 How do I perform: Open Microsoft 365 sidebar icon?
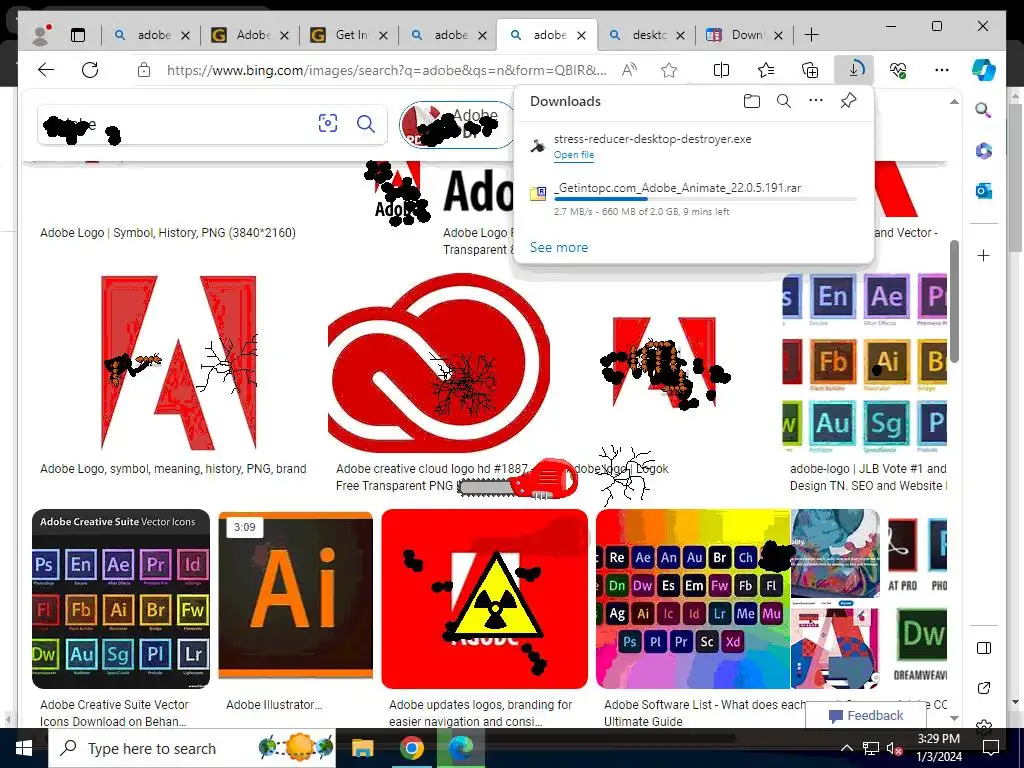click(984, 151)
